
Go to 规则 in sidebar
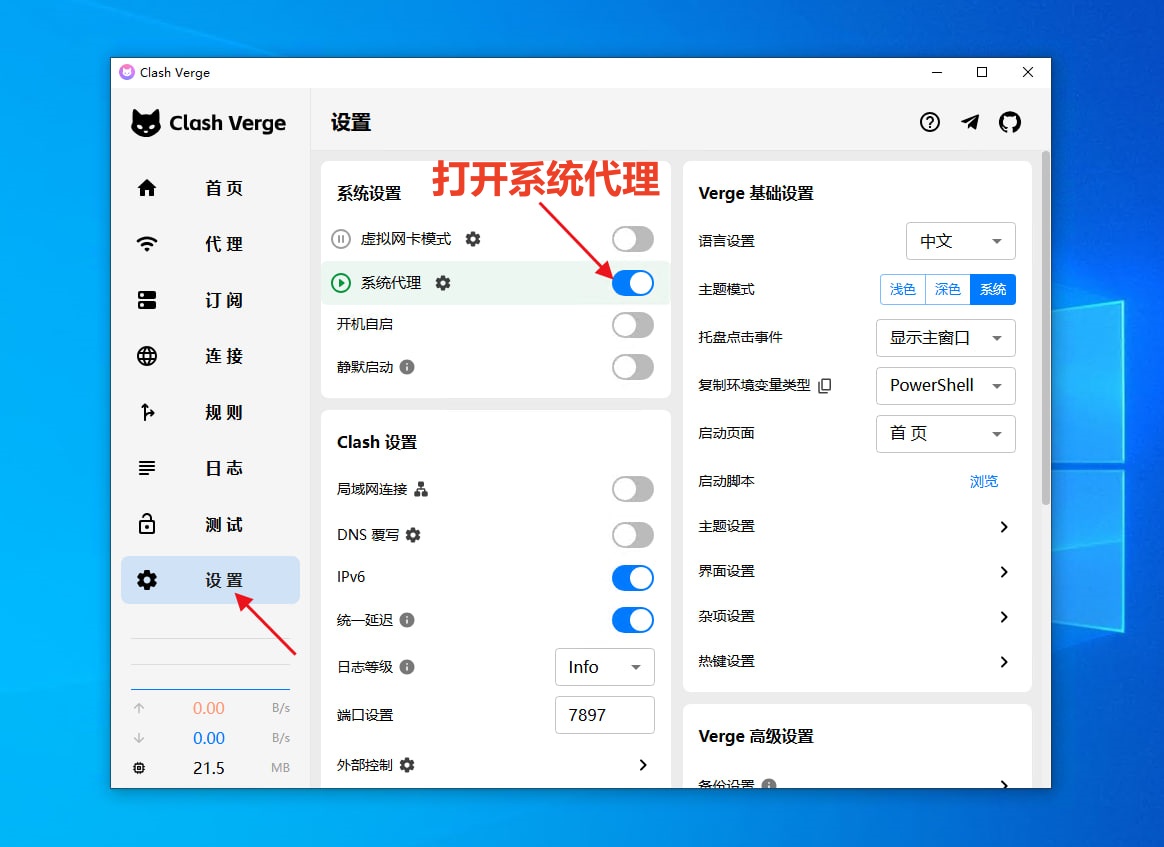pos(210,412)
